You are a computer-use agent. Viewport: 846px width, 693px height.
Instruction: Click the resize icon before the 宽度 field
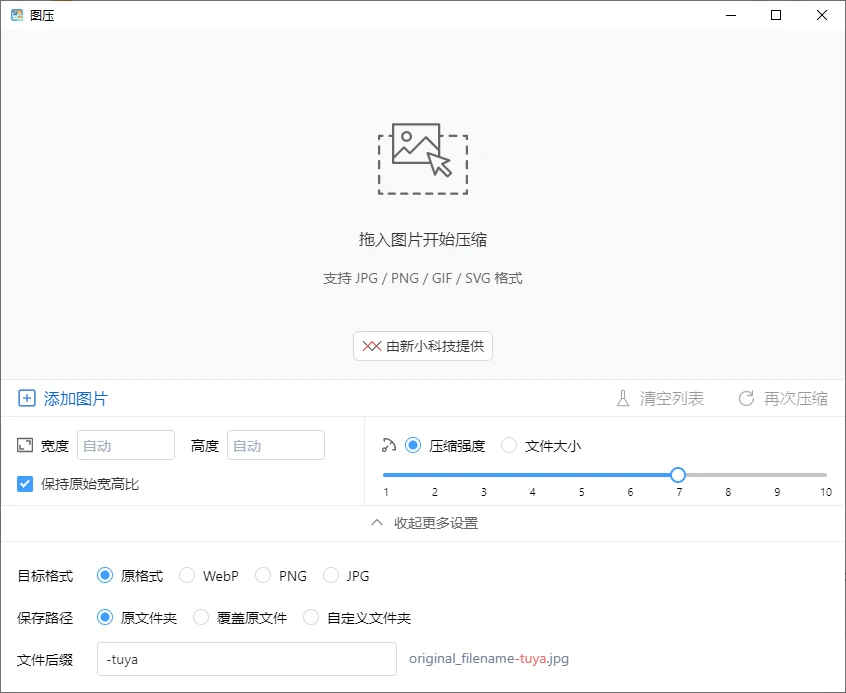[27, 444]
